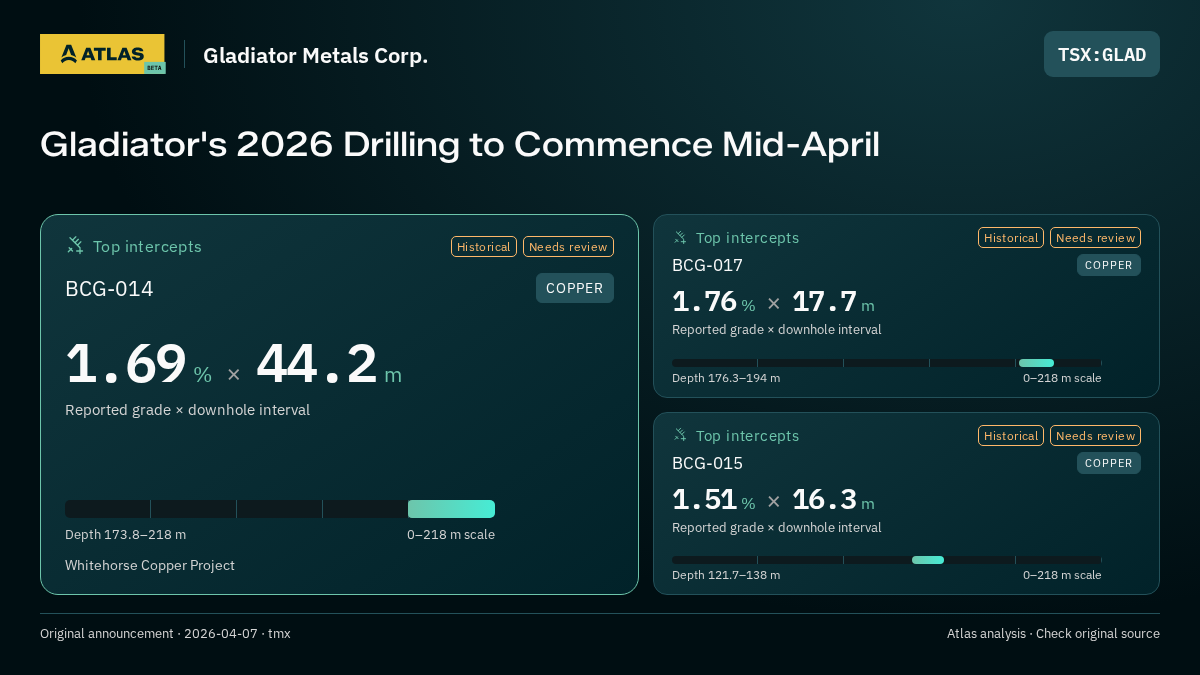This screenshot has width=1200, height=675.
Task: Click the 0–218 m scale label on BCG-017
Action: (1062, 378)
